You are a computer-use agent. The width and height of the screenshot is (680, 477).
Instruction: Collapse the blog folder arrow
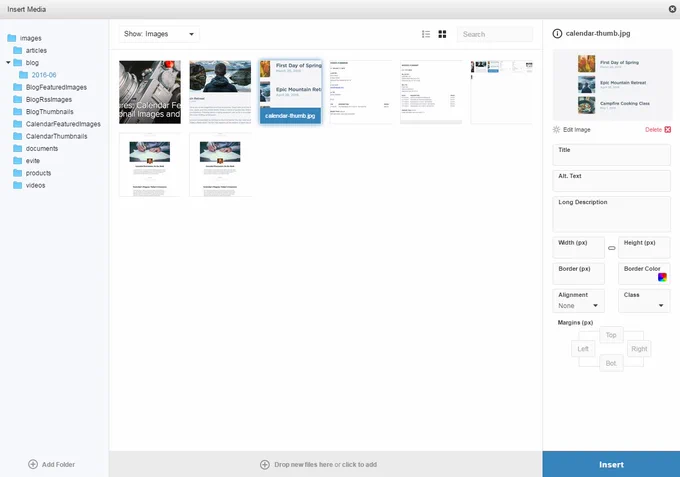8,62
